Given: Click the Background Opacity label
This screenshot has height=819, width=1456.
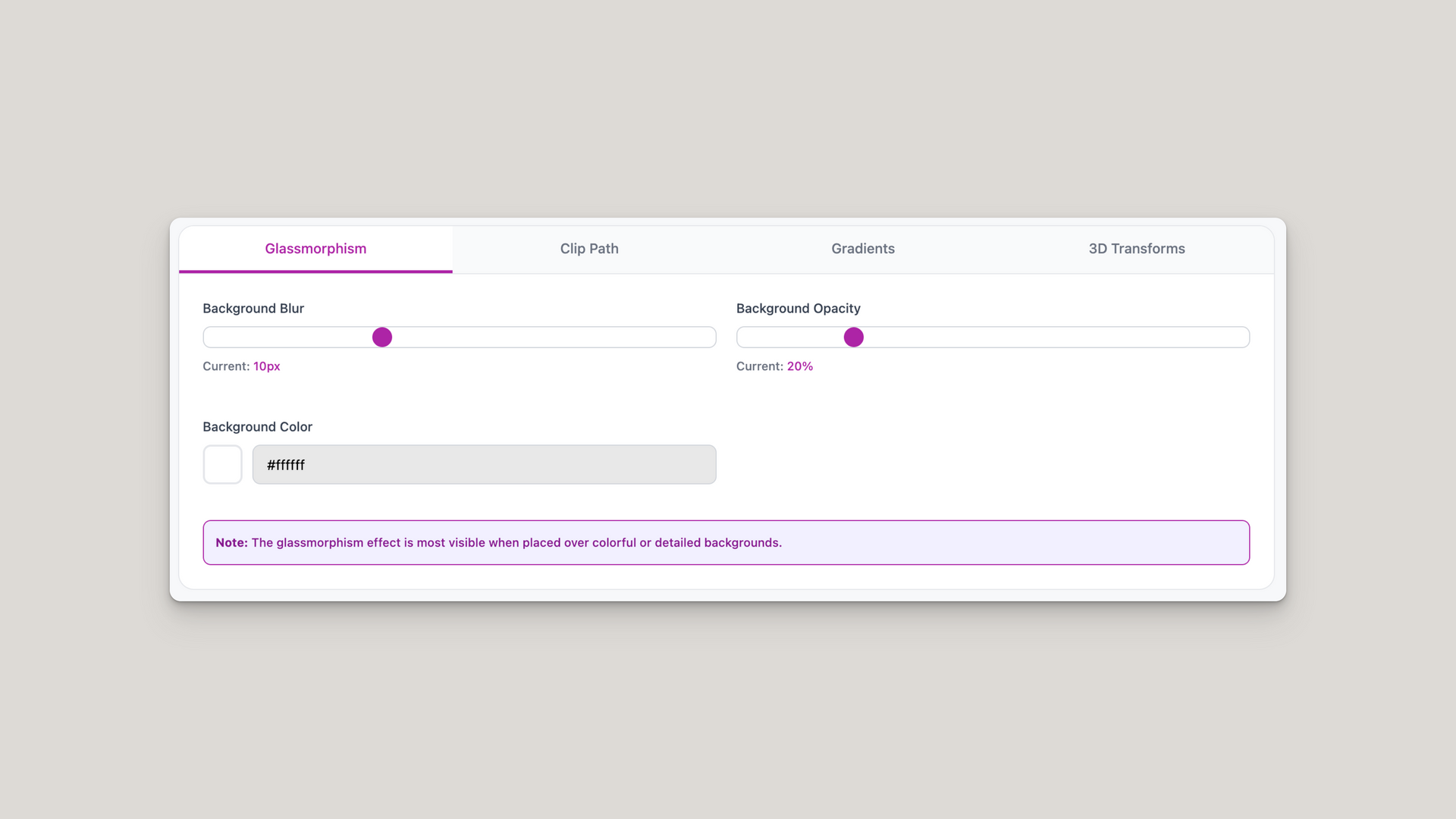Looking at the screenshot, I should (799, 309).
